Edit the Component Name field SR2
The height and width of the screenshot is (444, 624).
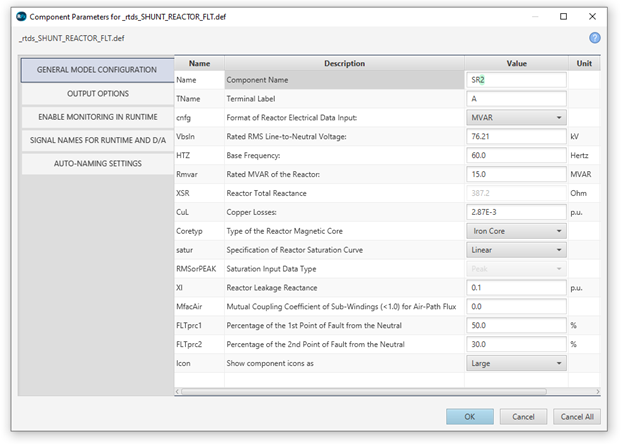click(x=517, y=79)
